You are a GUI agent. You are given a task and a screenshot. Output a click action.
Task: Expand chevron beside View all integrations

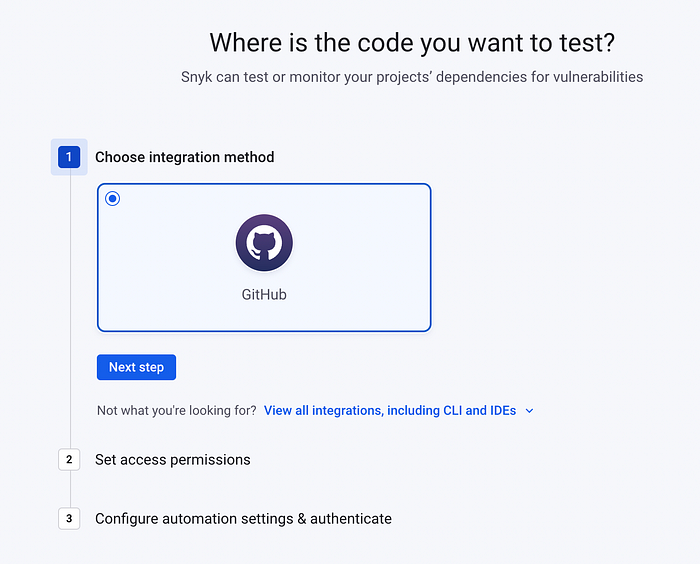tap(530, 411)
